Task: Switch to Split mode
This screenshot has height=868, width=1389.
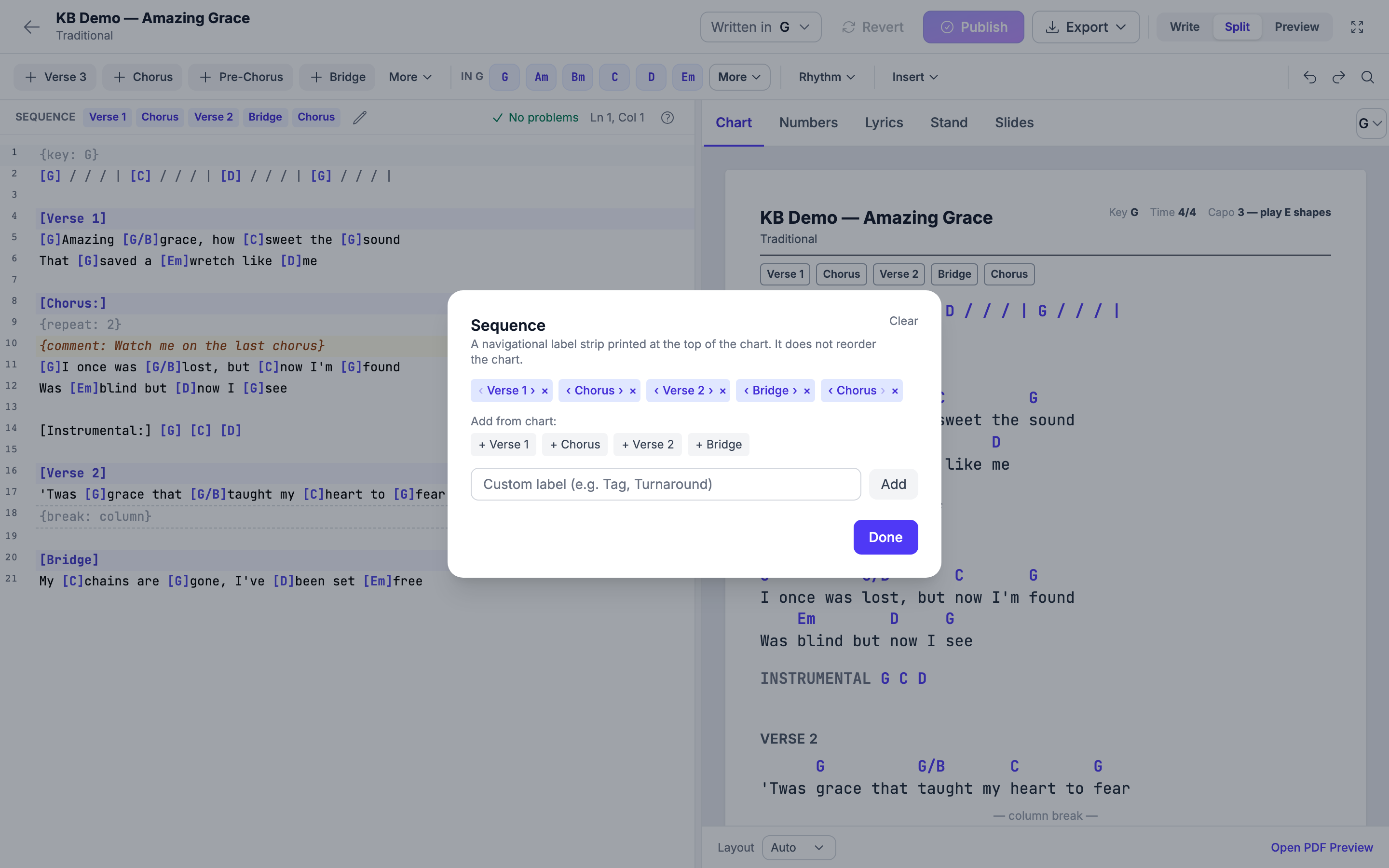Action: click(1237, 27)
